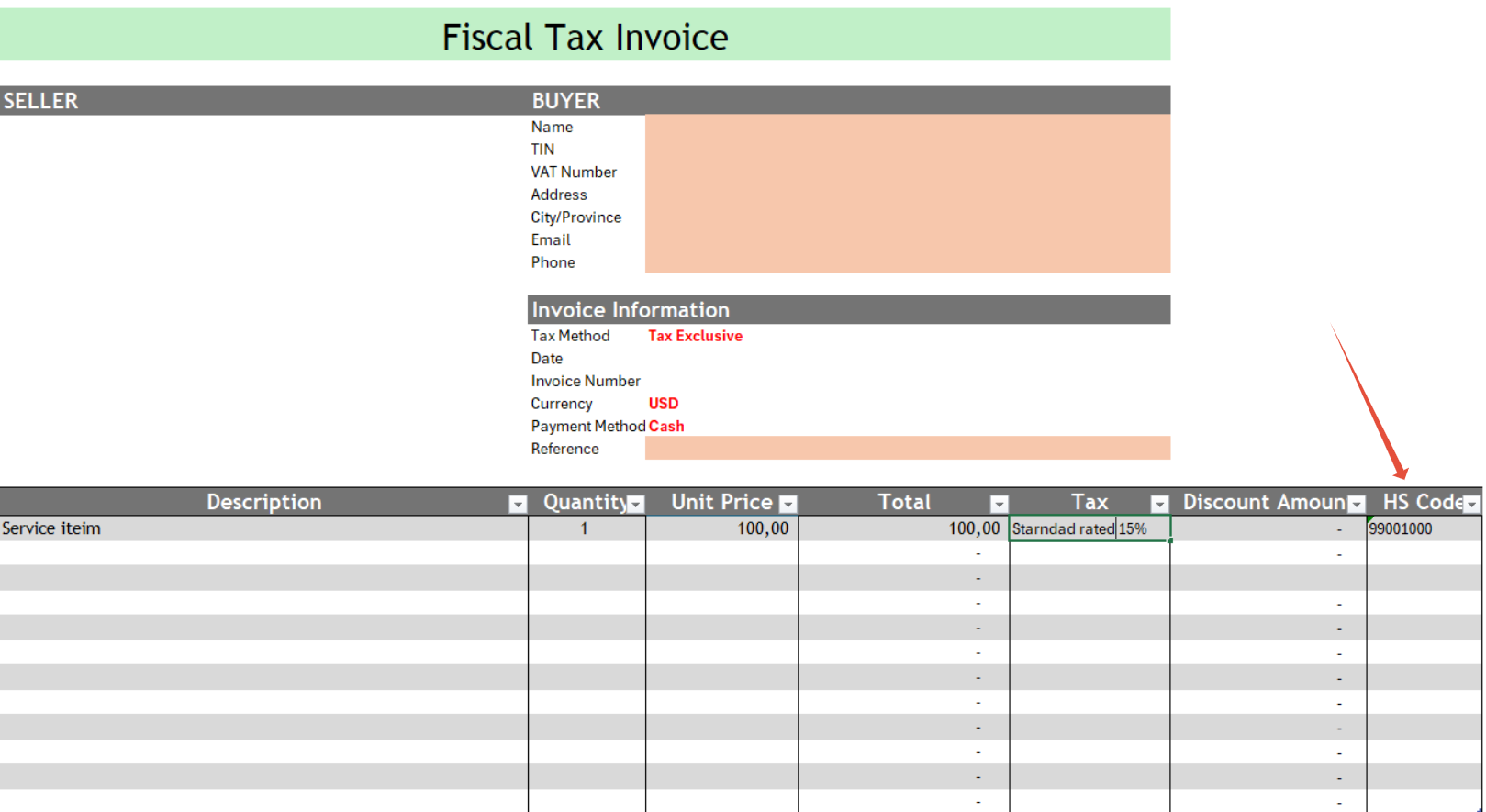1486x812 pixels.
Task: Select the 'Fiscal Tax Invoice' title
Action: [586, 37]
